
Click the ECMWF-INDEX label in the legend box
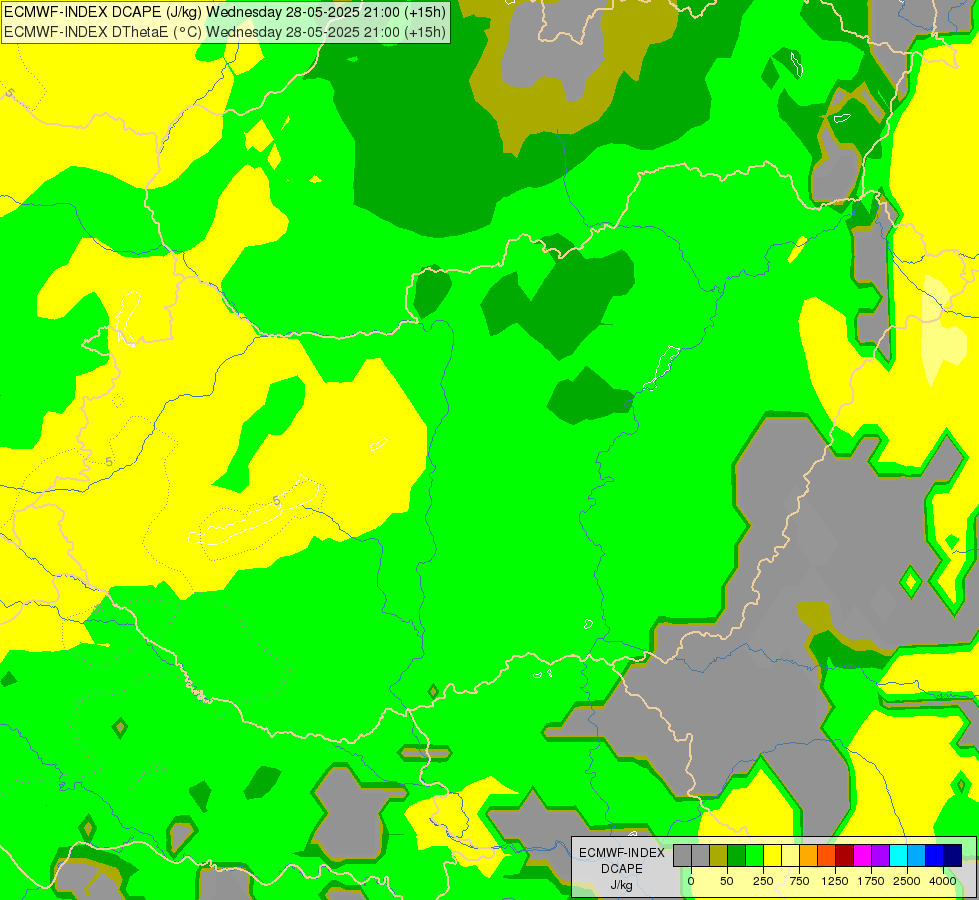click(622, 853)
